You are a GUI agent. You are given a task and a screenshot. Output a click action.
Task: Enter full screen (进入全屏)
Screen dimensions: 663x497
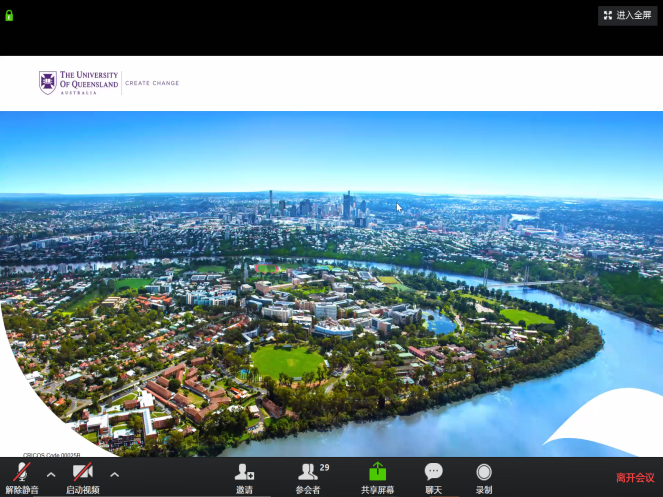click(x=627, y=16)
